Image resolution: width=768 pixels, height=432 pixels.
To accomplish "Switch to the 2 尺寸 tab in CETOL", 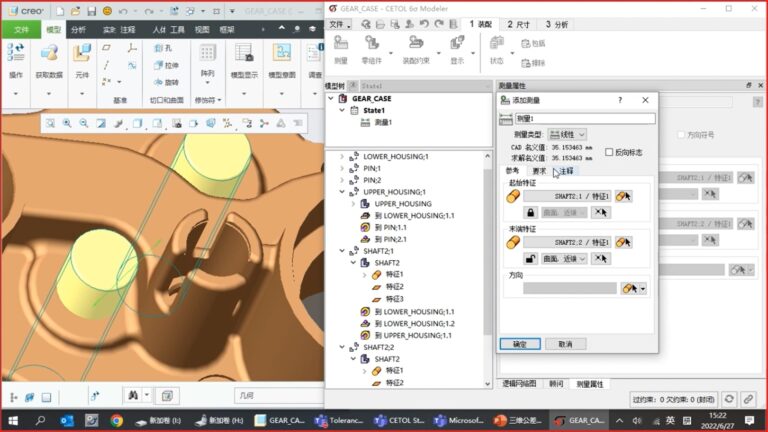I will (x=518, y=24).
